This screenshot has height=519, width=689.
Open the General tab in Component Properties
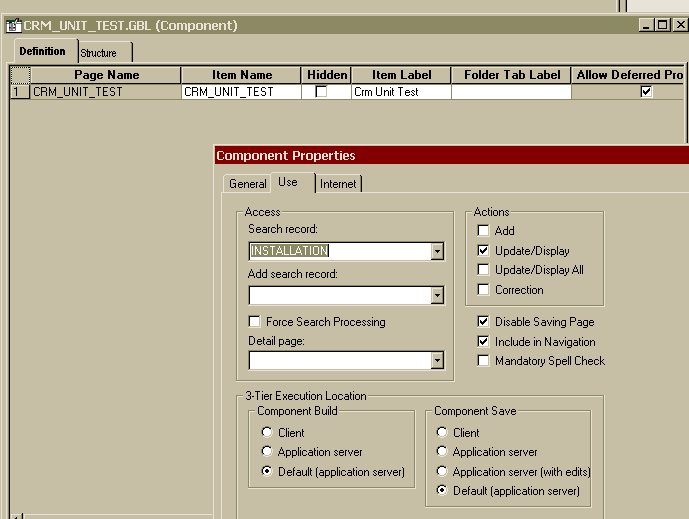pos(247,184)
